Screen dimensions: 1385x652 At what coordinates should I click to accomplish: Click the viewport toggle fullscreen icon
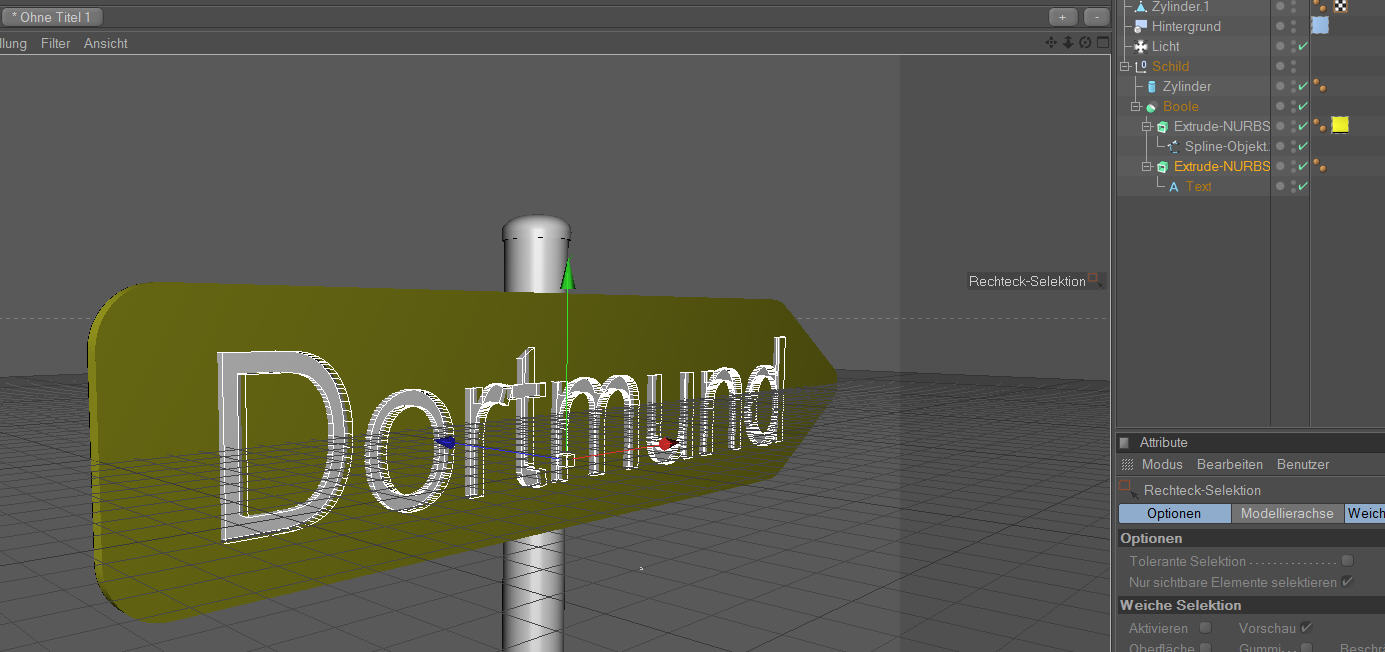pyautogui.click(x=1103, y=42)
